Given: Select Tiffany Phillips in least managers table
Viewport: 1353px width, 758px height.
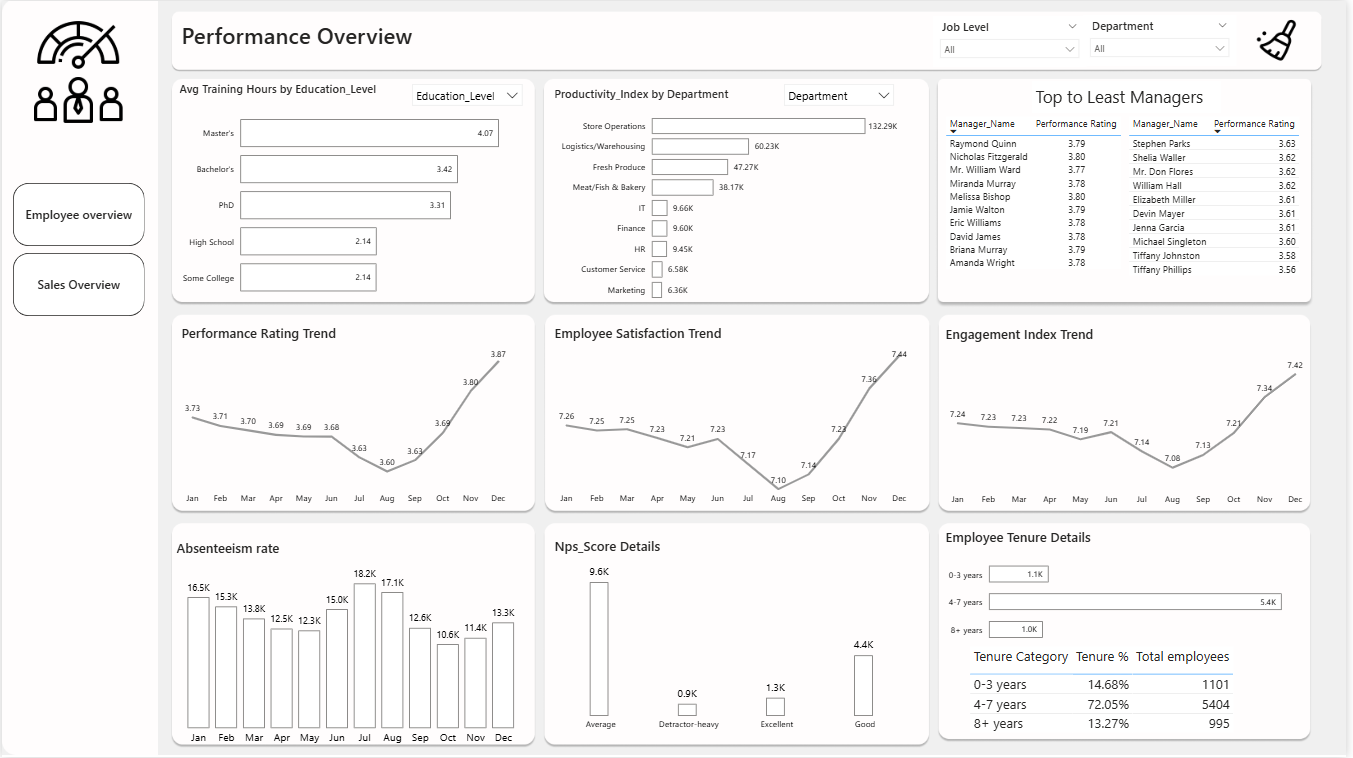Looking at the screenshot, I should [1163, 270].
